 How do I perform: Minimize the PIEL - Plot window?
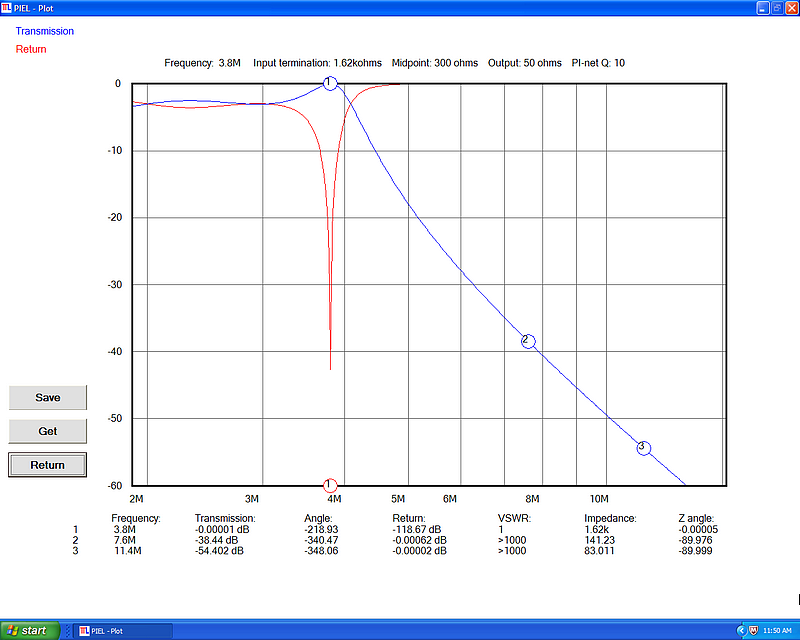763,8
